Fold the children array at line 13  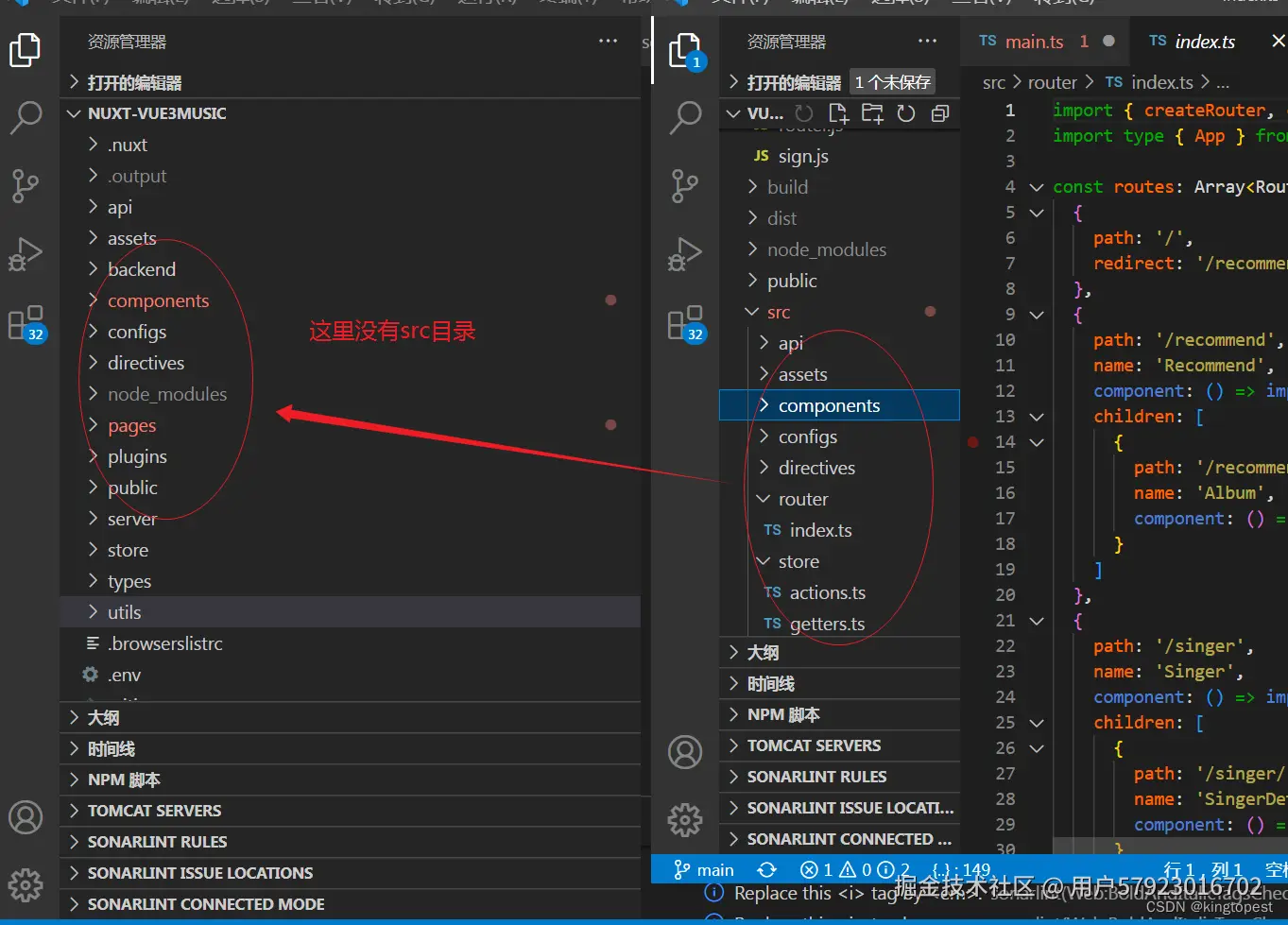click(x=1037, y=417)
